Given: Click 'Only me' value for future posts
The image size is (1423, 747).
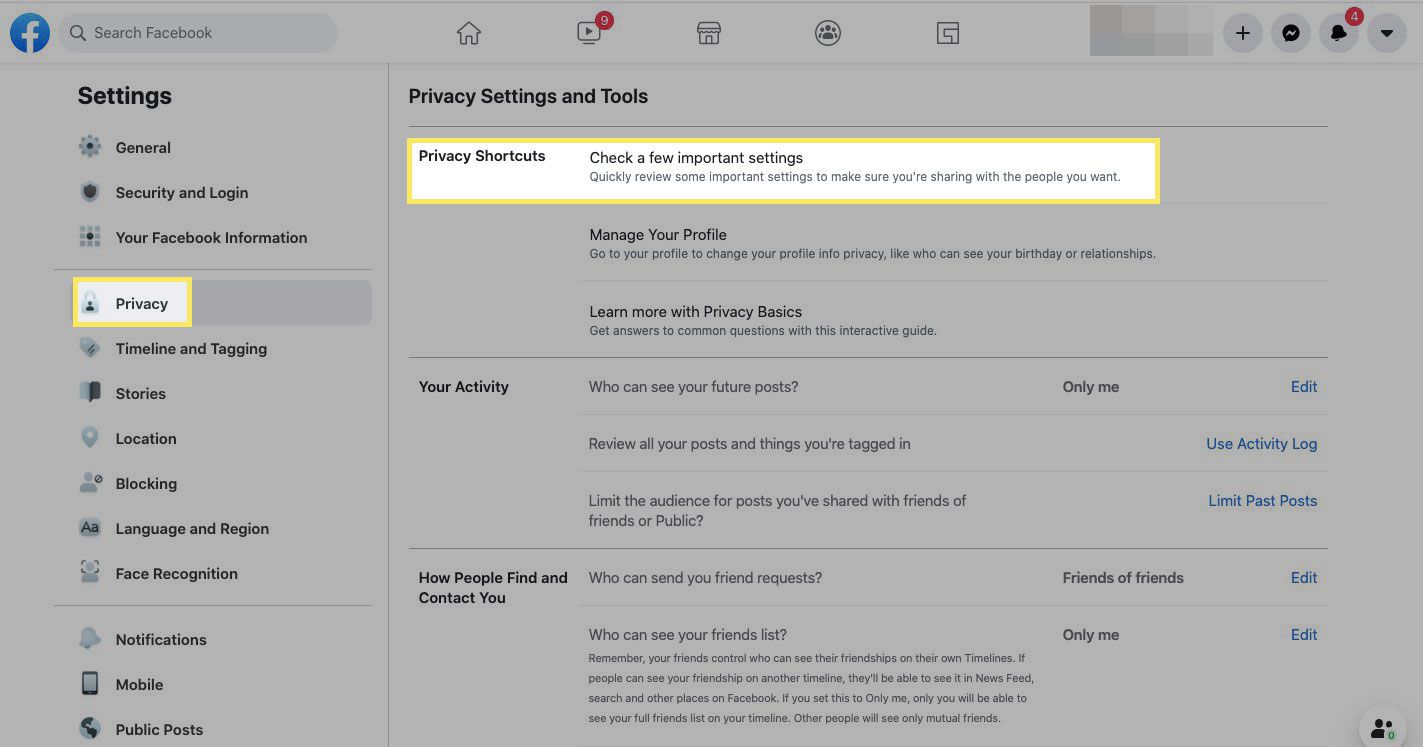Looking at the screenshot, I should pyautogui.click(x=1091, y=387).
